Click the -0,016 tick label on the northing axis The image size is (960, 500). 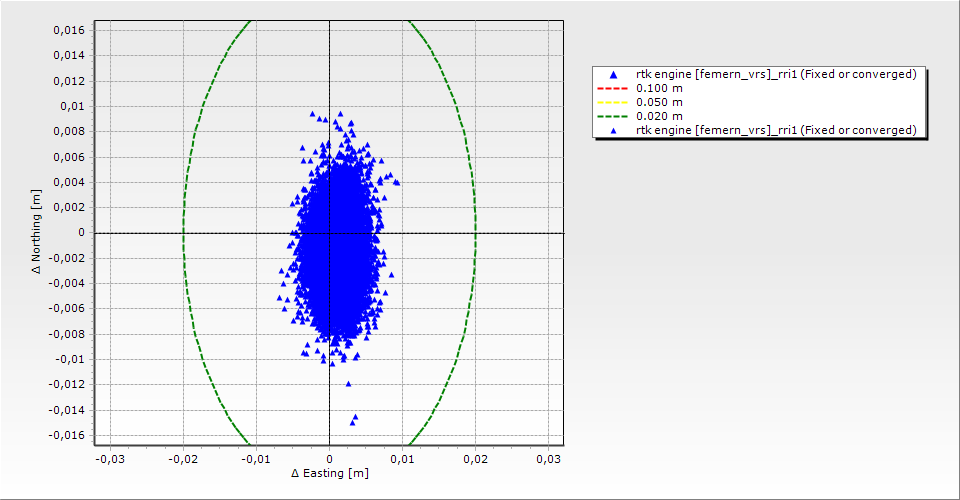[68, 435]
